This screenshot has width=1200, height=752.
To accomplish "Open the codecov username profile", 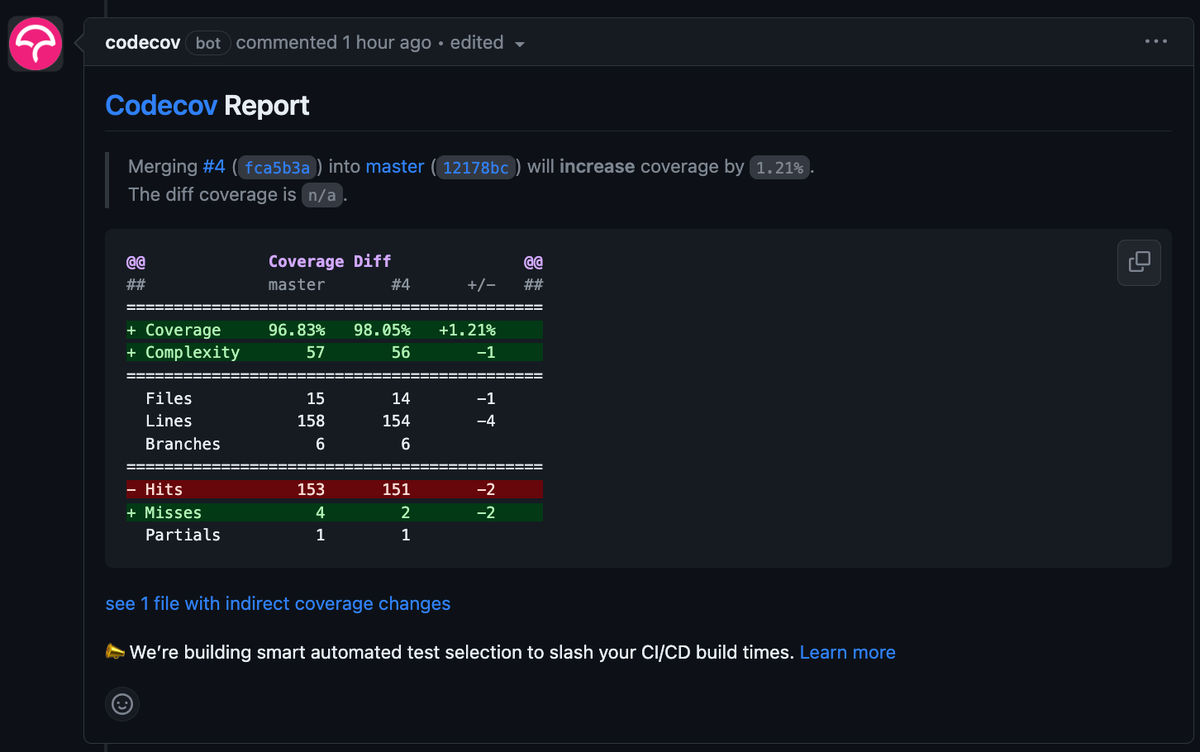I will [x=143, y=43].
